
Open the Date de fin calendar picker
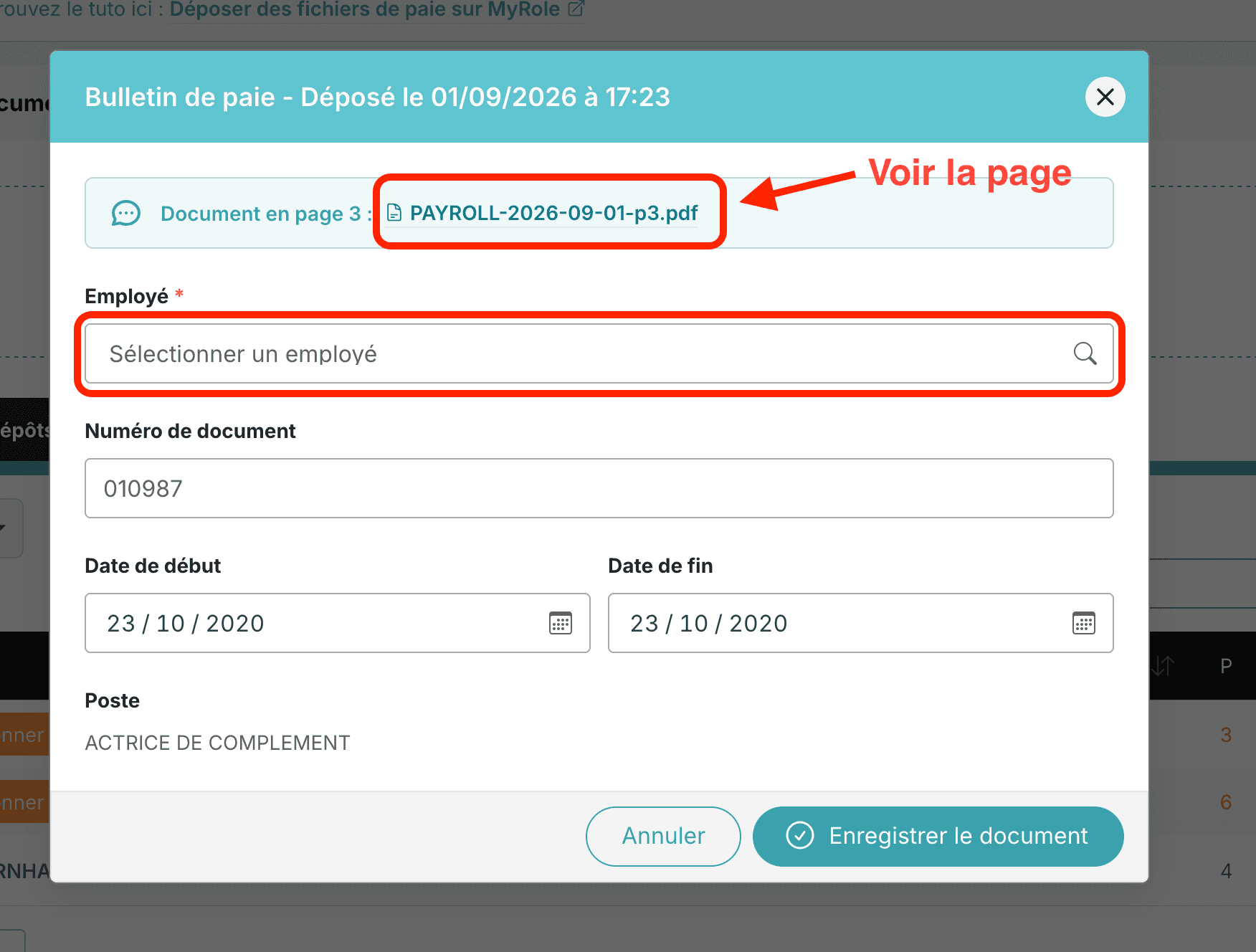(x=1084, y=623)
